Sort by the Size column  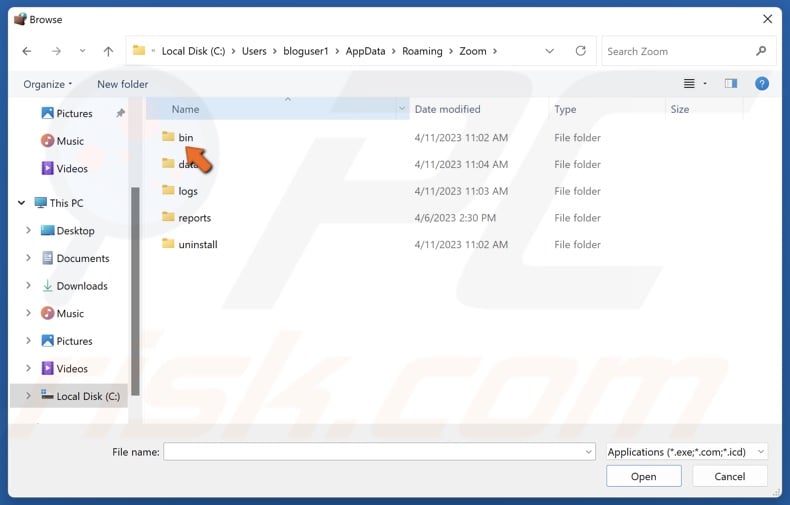click(679, 109)
